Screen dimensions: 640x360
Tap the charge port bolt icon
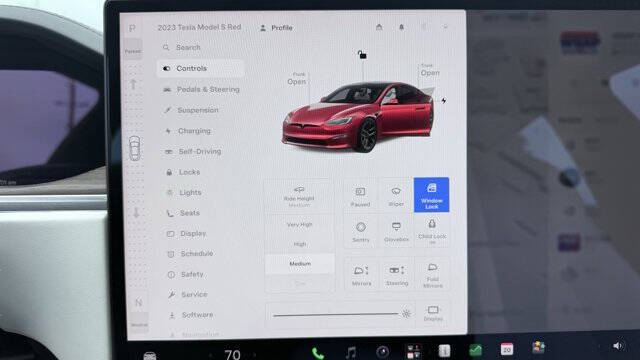coord(444,100)
